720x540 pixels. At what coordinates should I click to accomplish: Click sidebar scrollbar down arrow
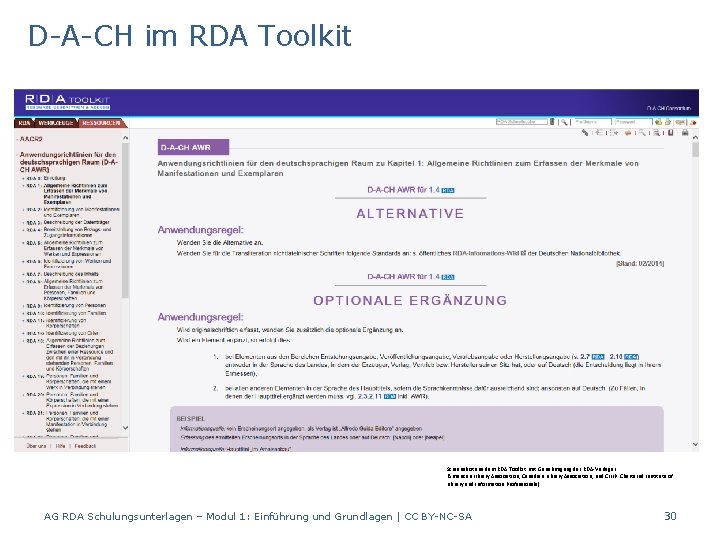pos(125,428)
